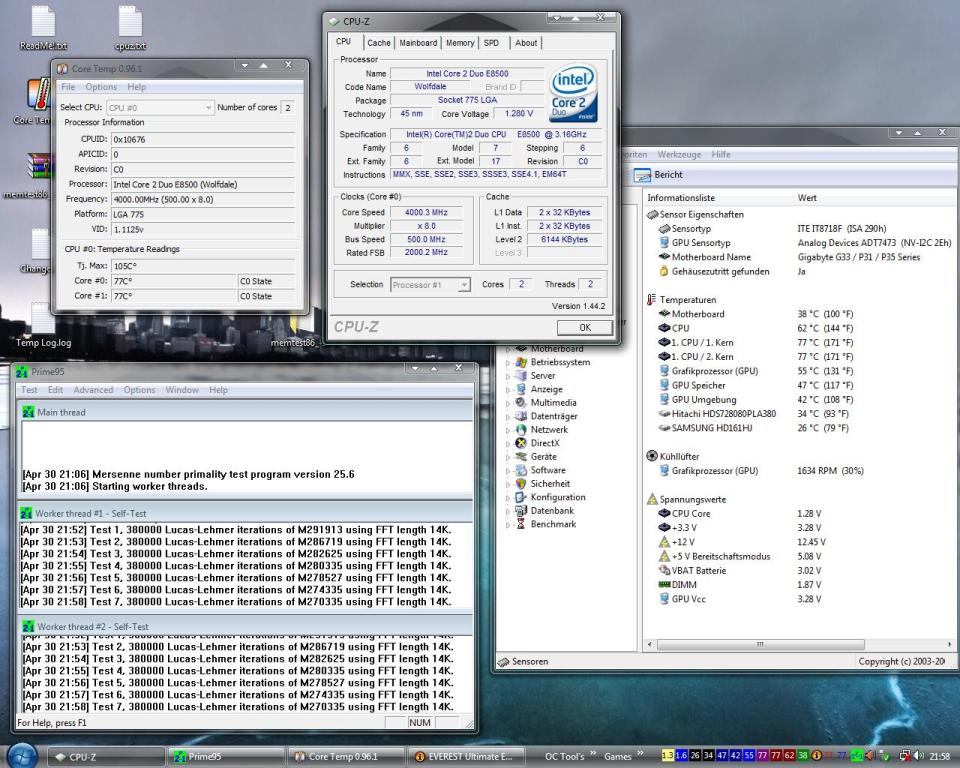Click the Bericht report icon in EVEREST toolbar
This screenshot has width=960, height=768.
(642, 175)
